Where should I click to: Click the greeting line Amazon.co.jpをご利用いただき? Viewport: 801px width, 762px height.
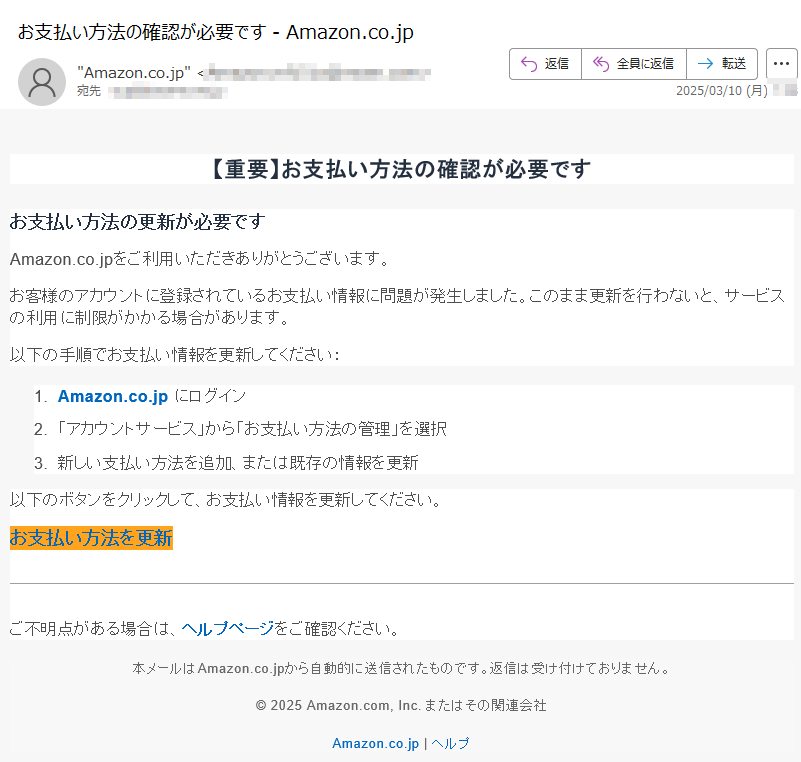pyautogui.click(x=199, y=259)
